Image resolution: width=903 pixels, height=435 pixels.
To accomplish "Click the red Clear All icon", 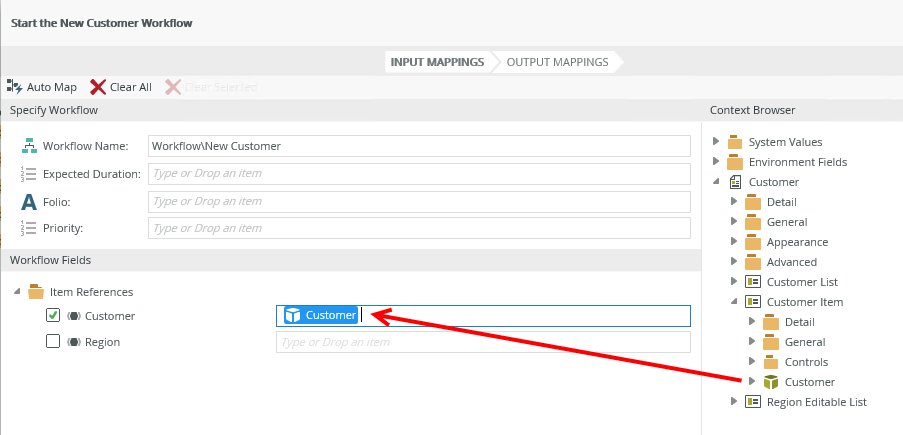I will (98, 87).
